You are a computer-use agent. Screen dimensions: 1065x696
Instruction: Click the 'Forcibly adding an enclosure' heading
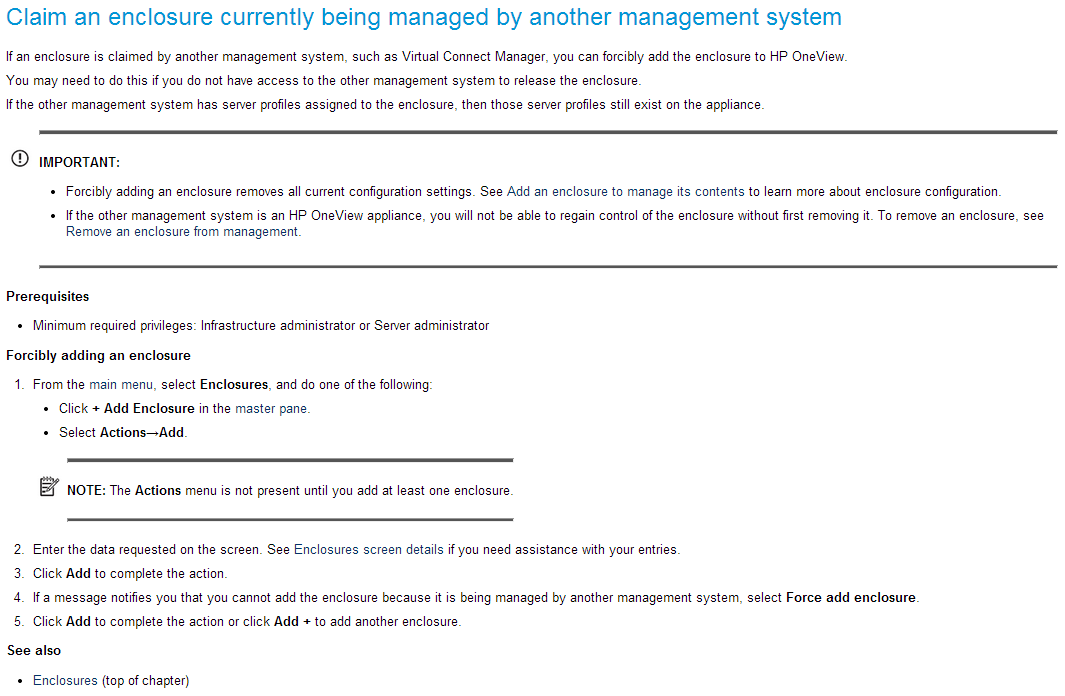click(98, 356)
